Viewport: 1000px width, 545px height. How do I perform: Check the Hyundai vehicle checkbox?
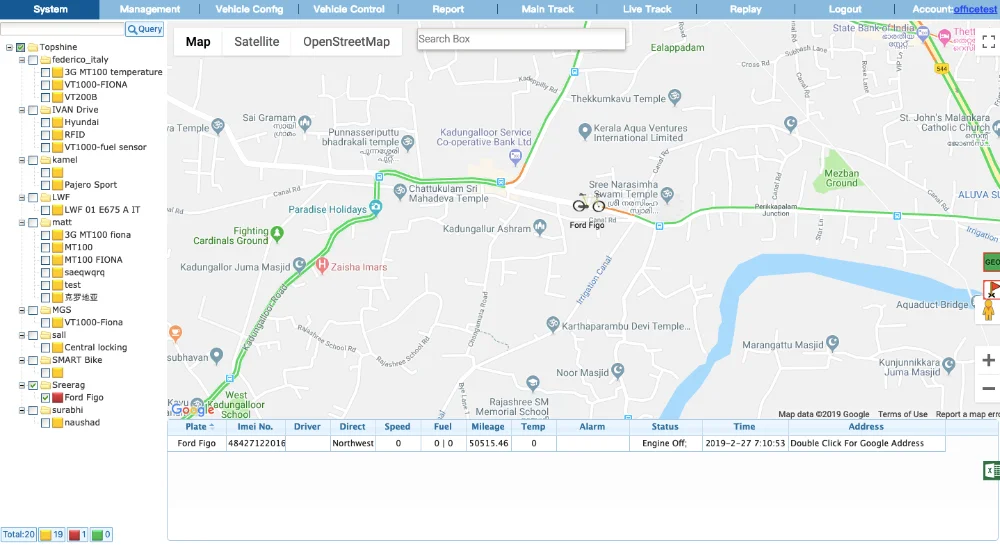click(x=45, y=122)
